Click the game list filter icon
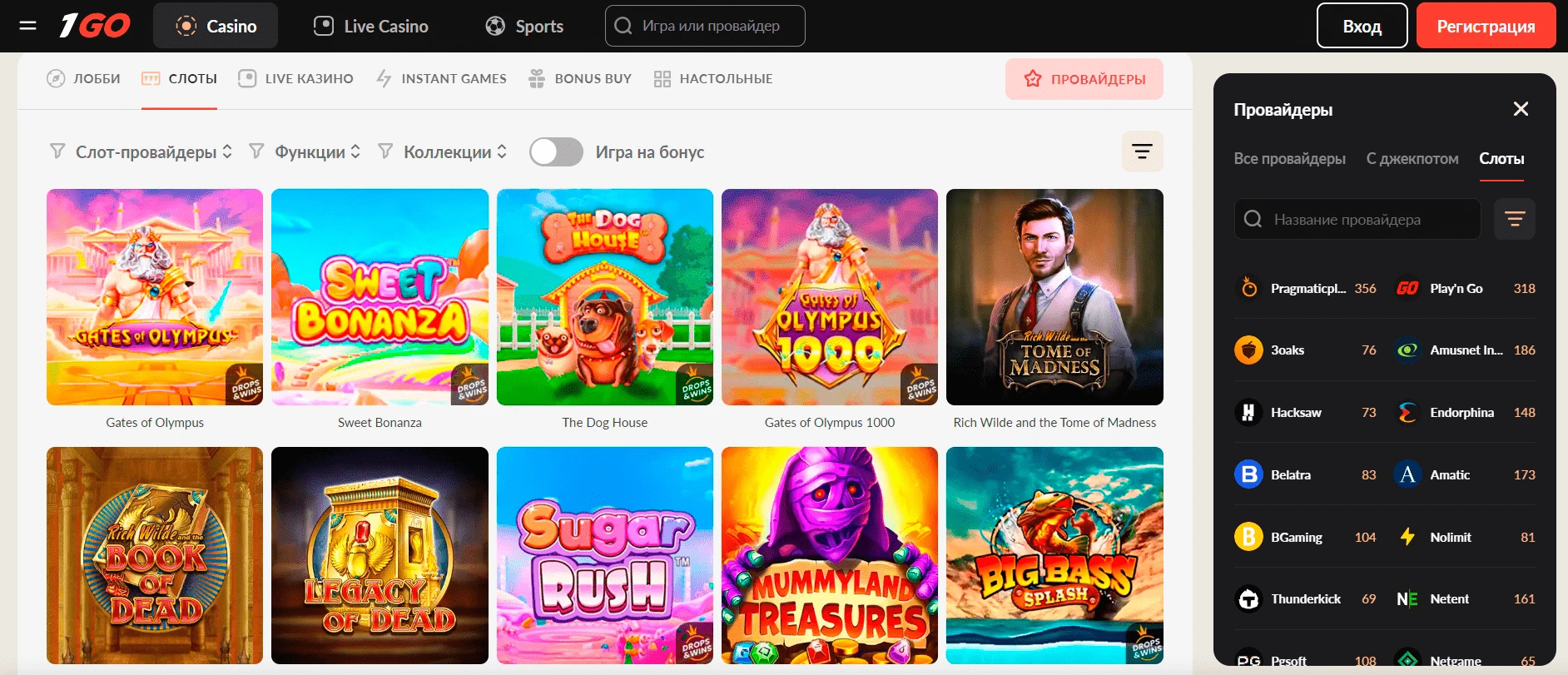 (x=1142, y=151)
